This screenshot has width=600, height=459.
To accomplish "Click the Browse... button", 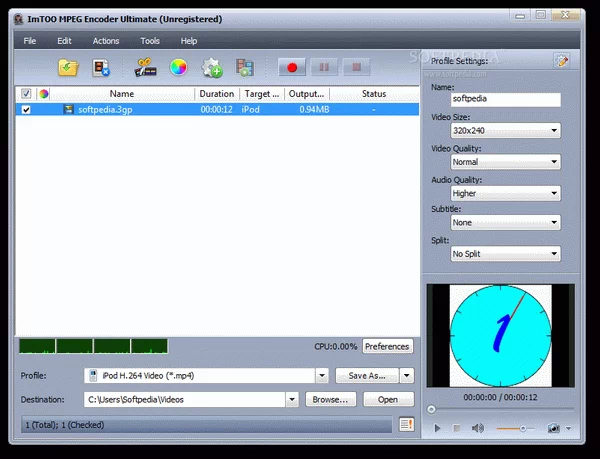I will pyautogui.click(x=331, y=399).
